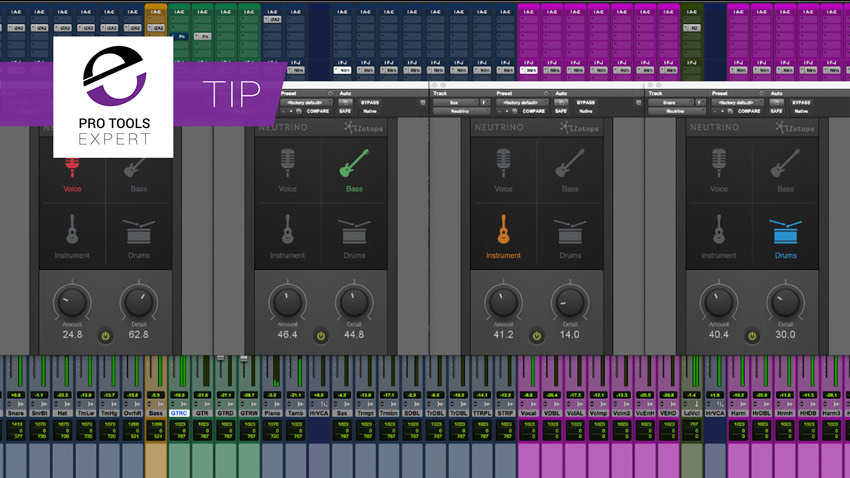Viewport: 850px width, 478px height.
Task: Select the Snare track name in mixer
Action: click(x=16, y=413)
